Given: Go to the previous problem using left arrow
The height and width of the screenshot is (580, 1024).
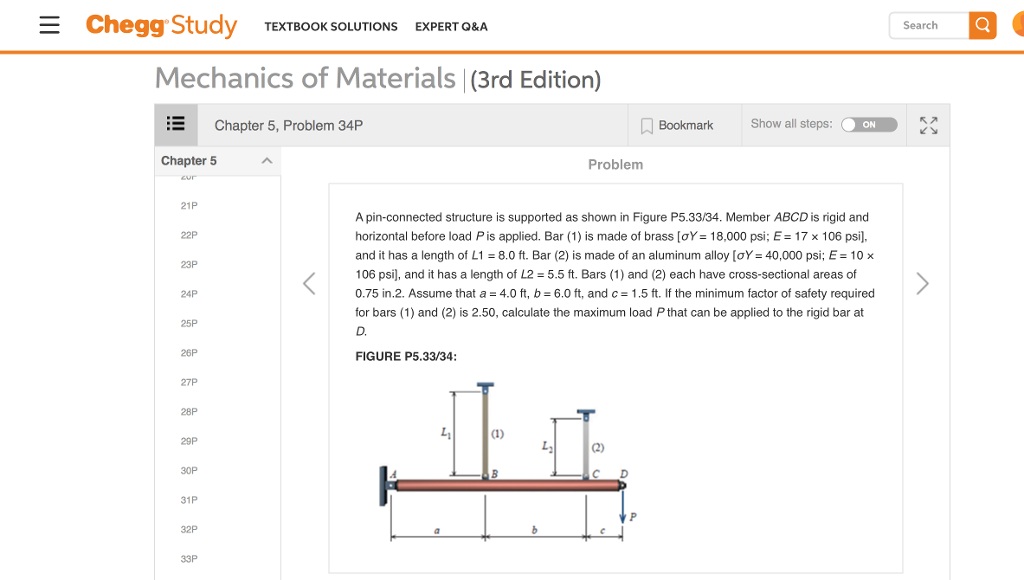Looking at the screenshot, I should click(309, 283).
